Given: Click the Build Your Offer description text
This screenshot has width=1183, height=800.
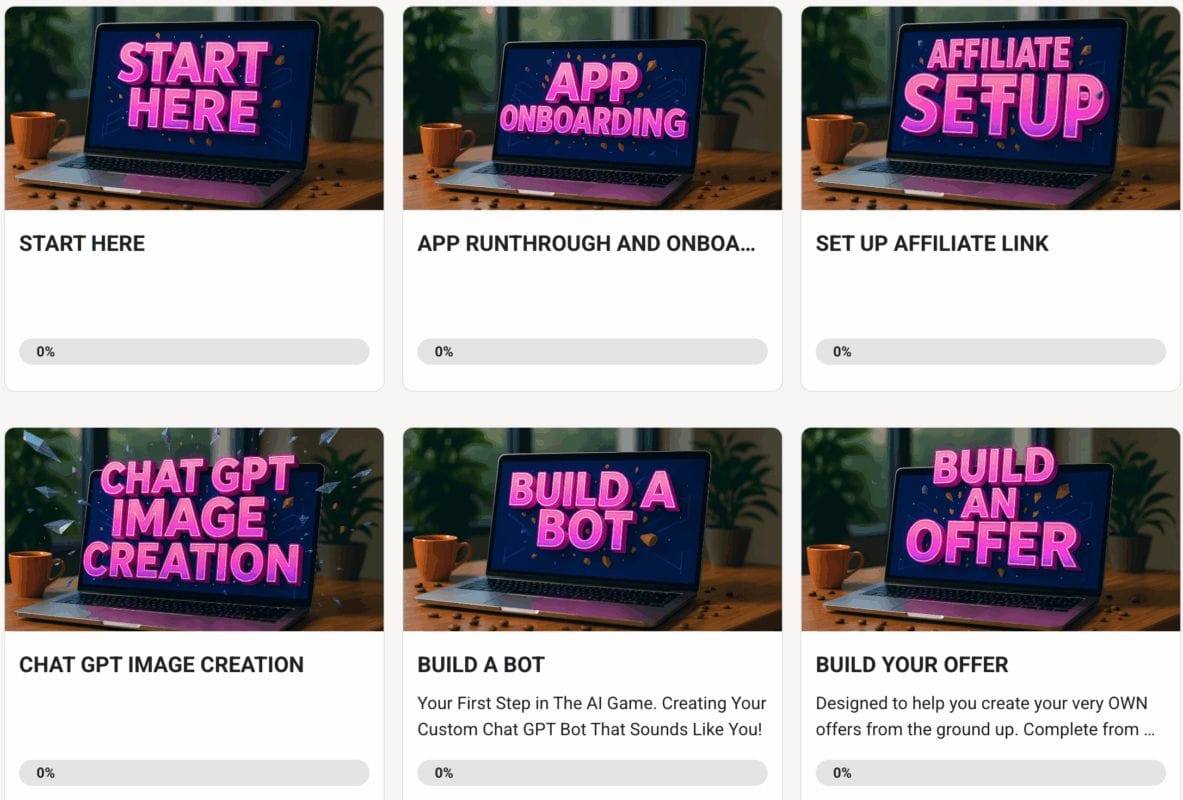Looking at the screenshot, I should click(985, 716).
